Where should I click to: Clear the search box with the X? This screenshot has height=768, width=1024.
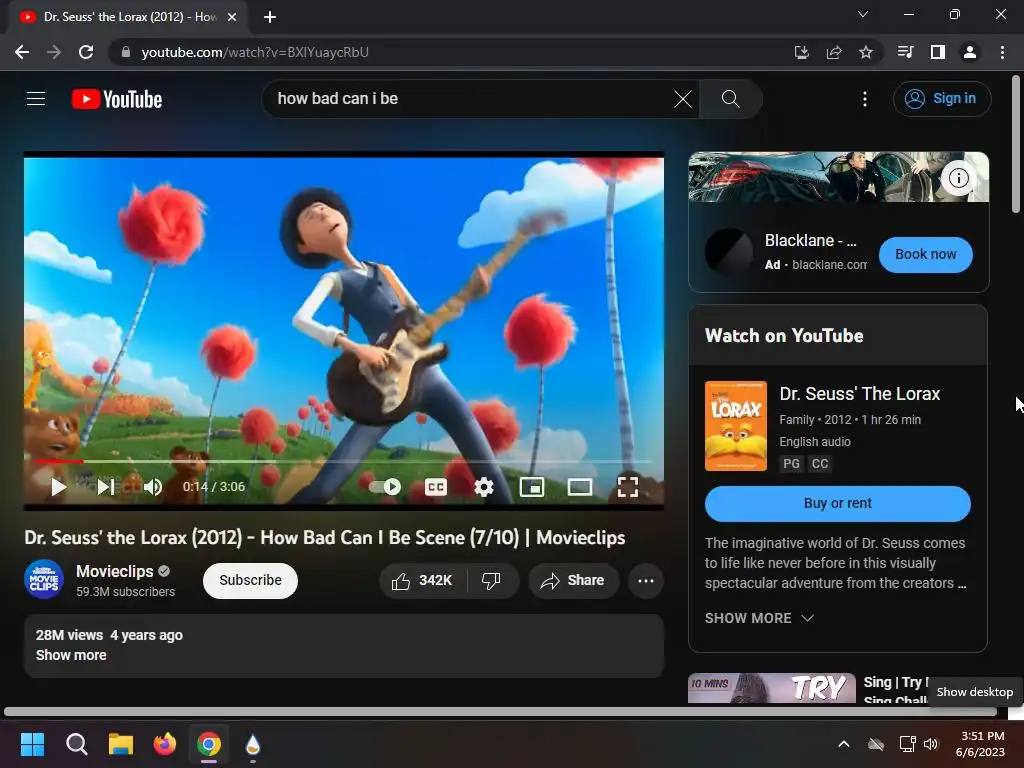682,99
